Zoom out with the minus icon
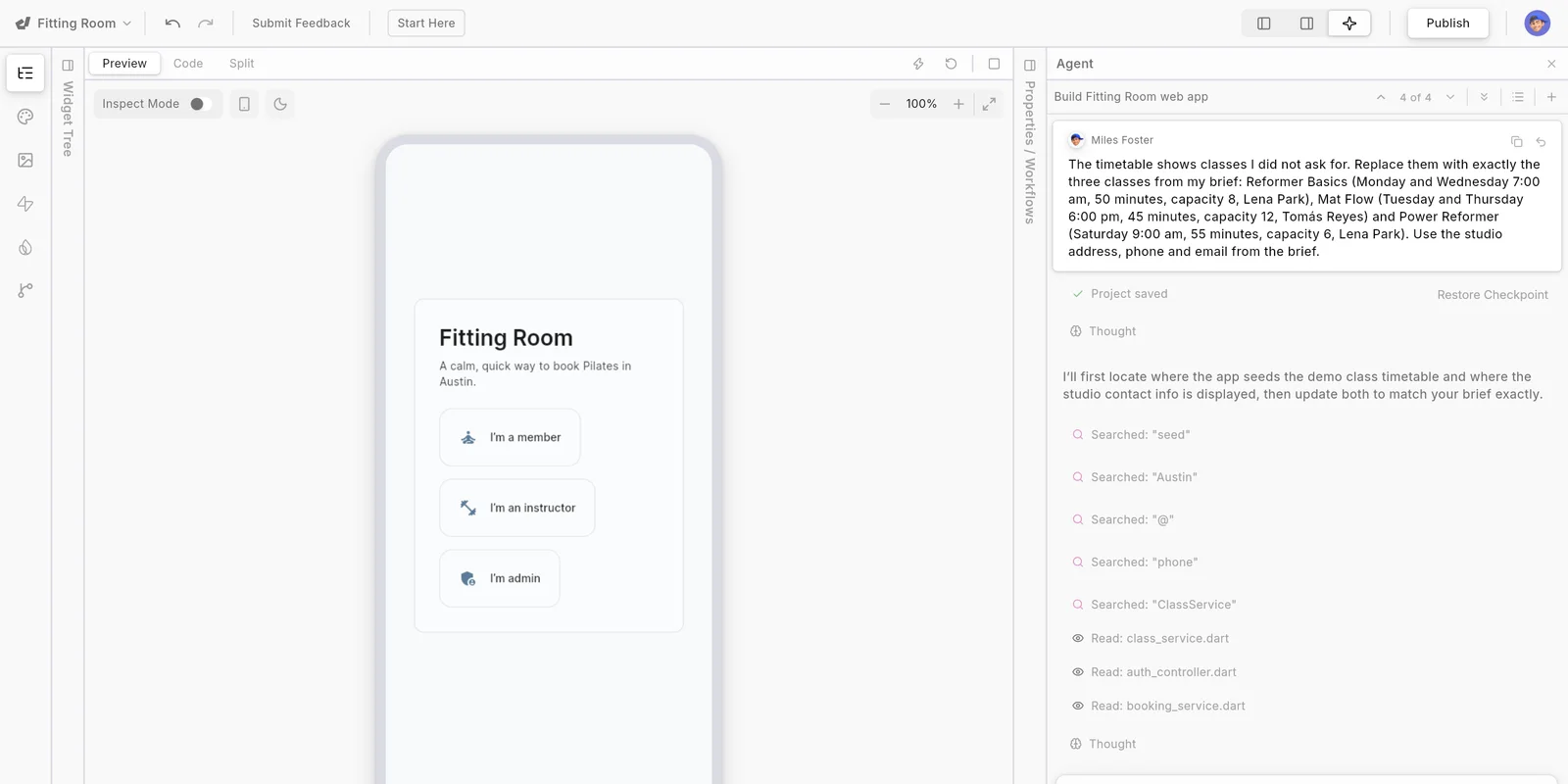Viewport: 1568px width, 784px height. click(x=885, y=104)
